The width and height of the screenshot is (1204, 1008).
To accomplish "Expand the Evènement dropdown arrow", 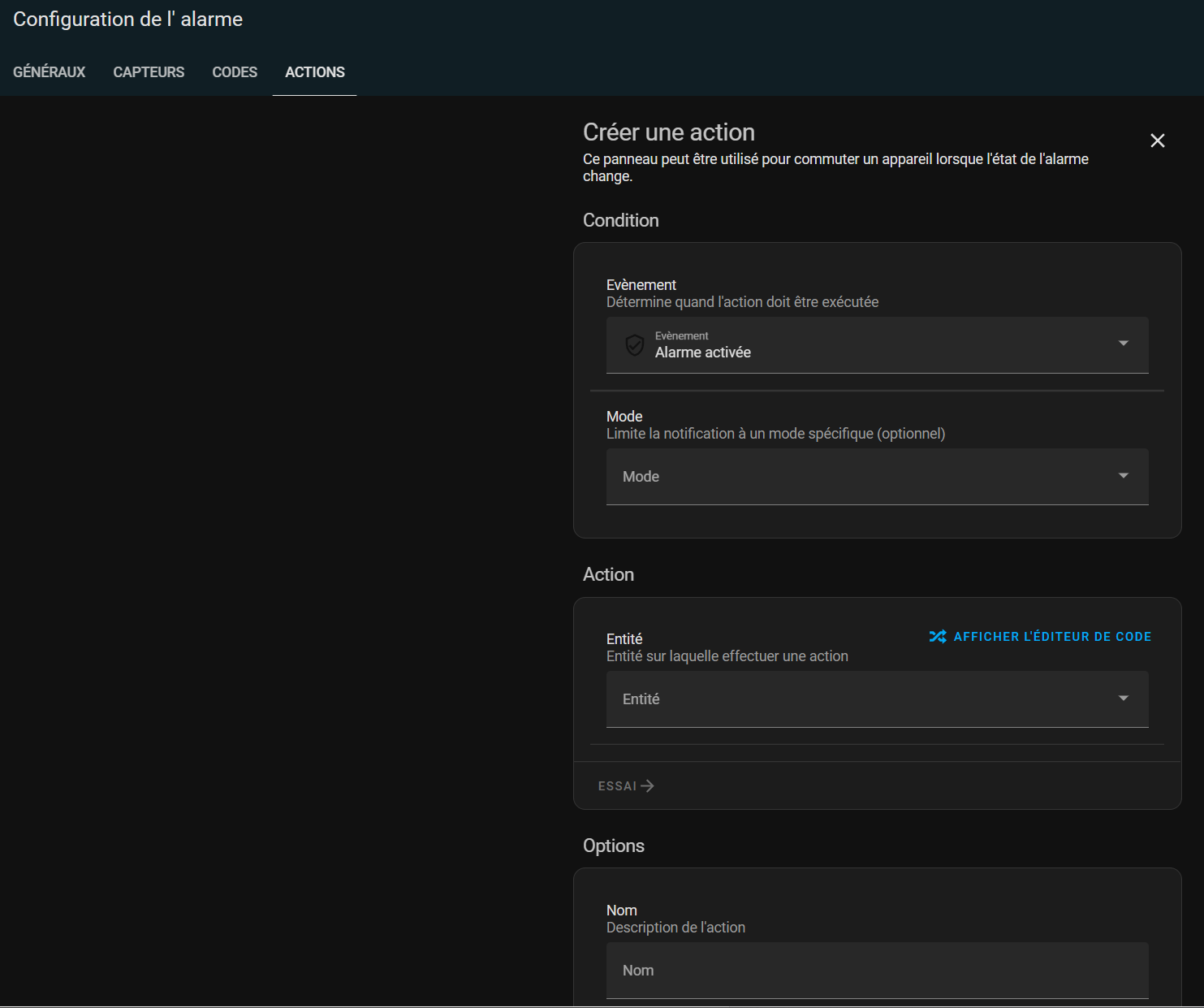I will [x=1123, y=344].
